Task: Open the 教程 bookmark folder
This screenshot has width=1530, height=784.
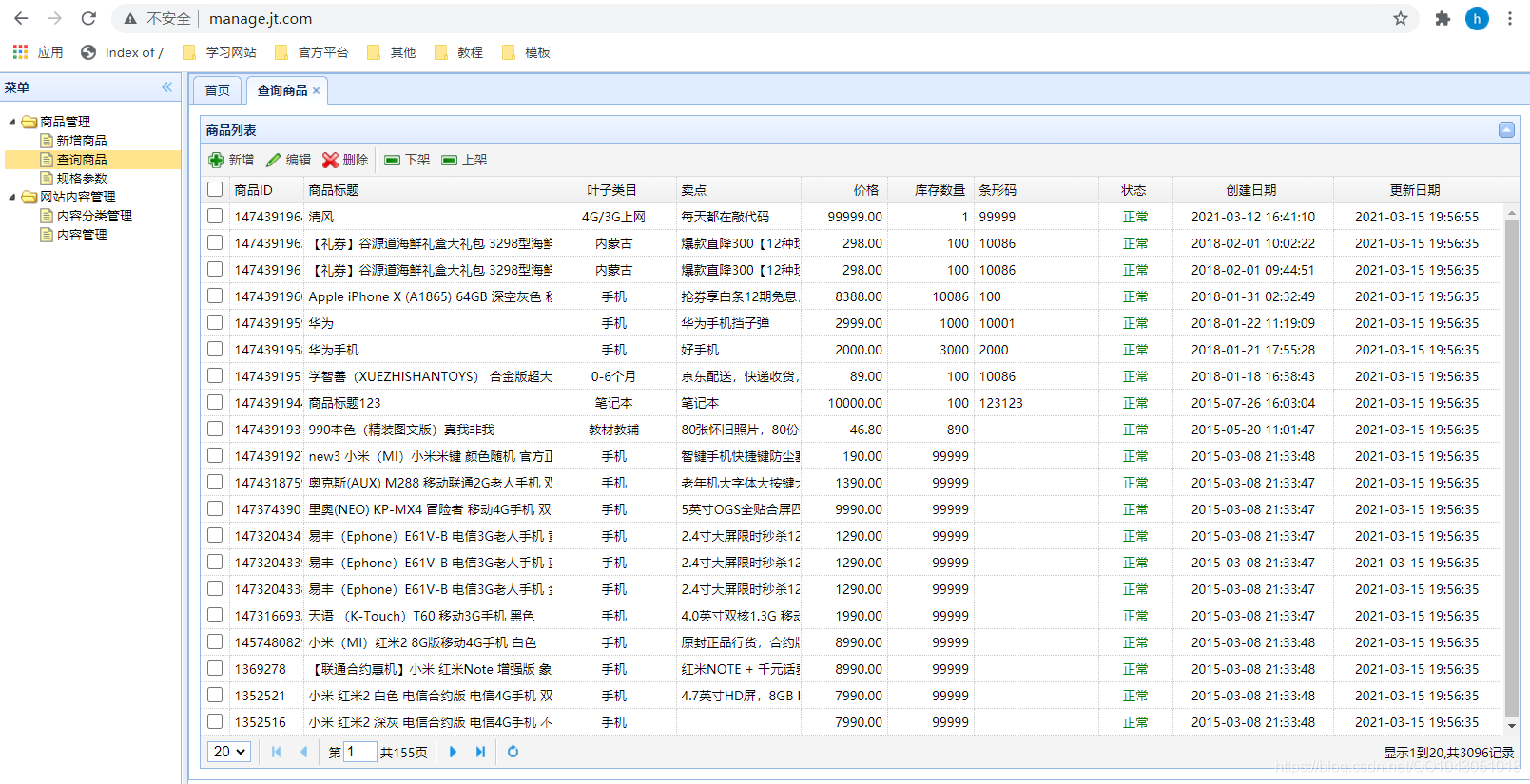Action: tap(458, 52)
